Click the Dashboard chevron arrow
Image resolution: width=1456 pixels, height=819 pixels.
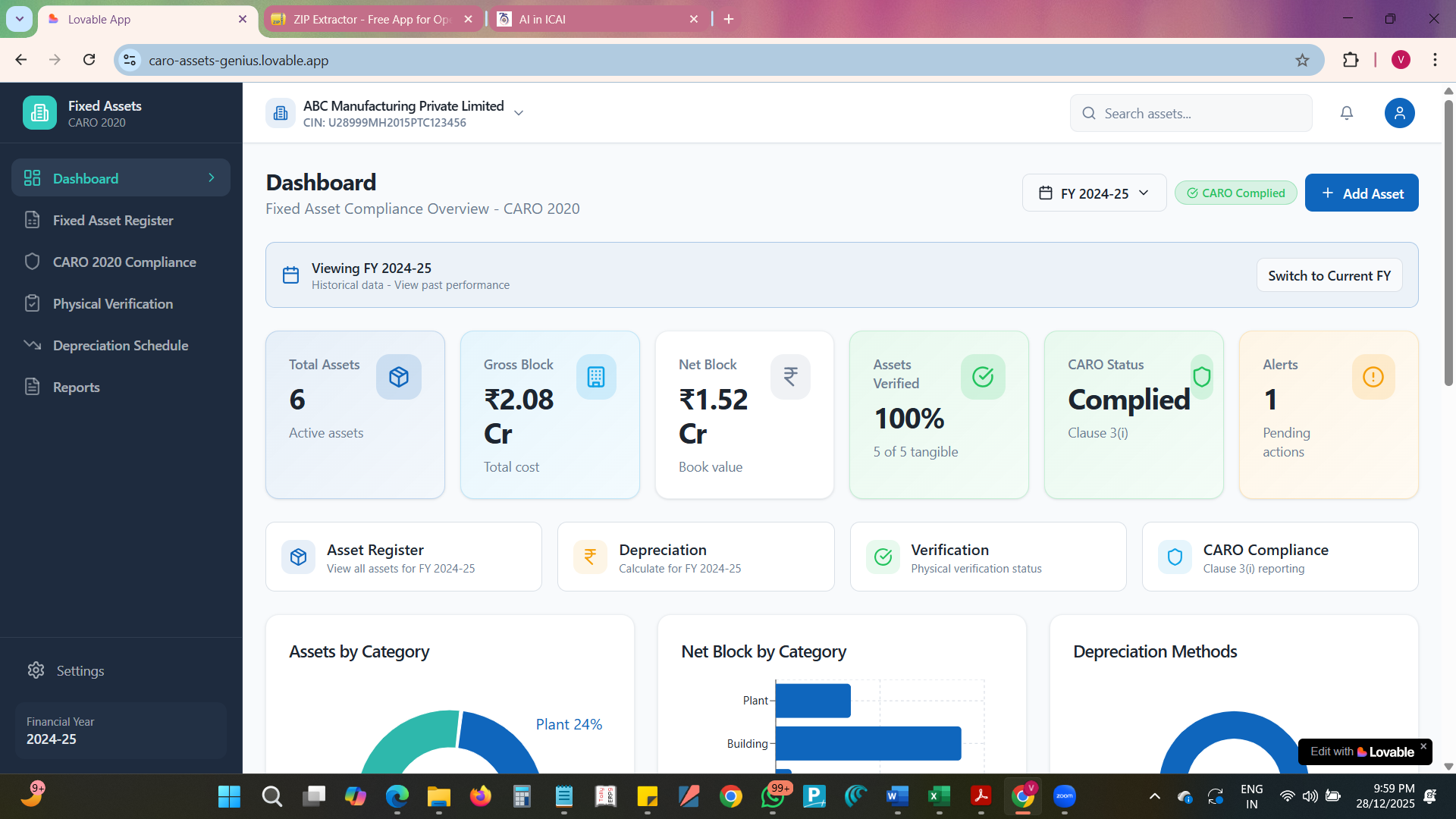point(212,178)
